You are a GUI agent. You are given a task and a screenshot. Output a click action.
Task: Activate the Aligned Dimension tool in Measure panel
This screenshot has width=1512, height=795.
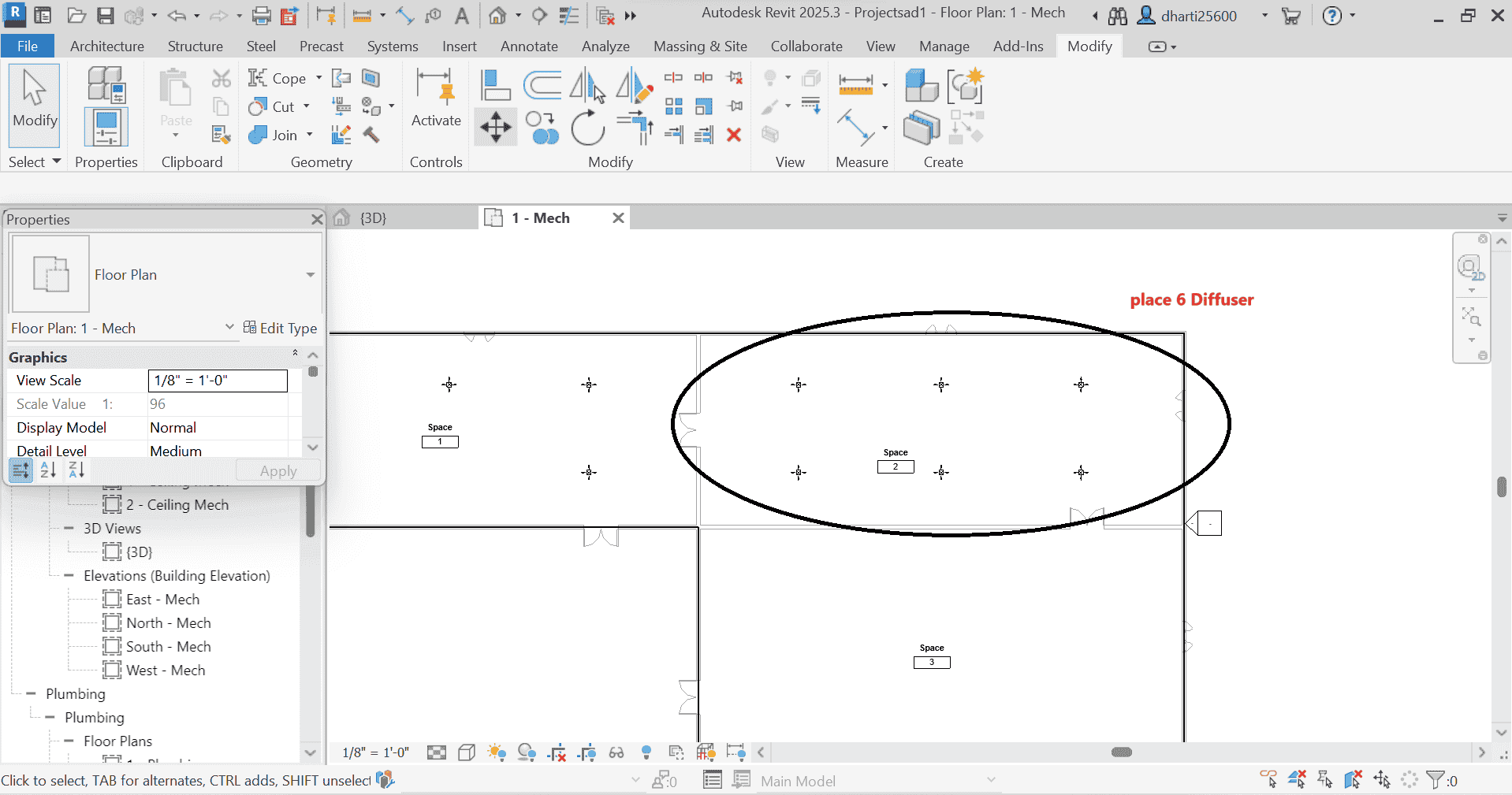click(x=858, y=85)
